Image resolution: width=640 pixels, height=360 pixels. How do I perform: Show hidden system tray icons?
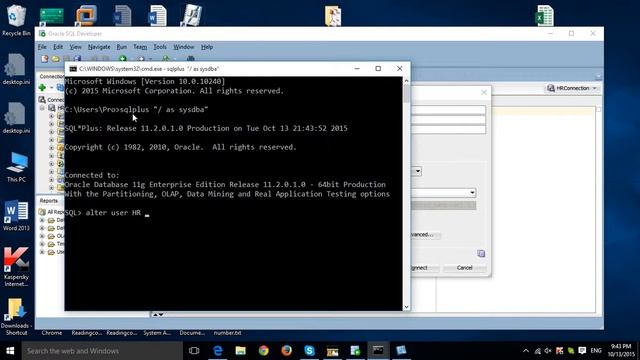point(526,351)
